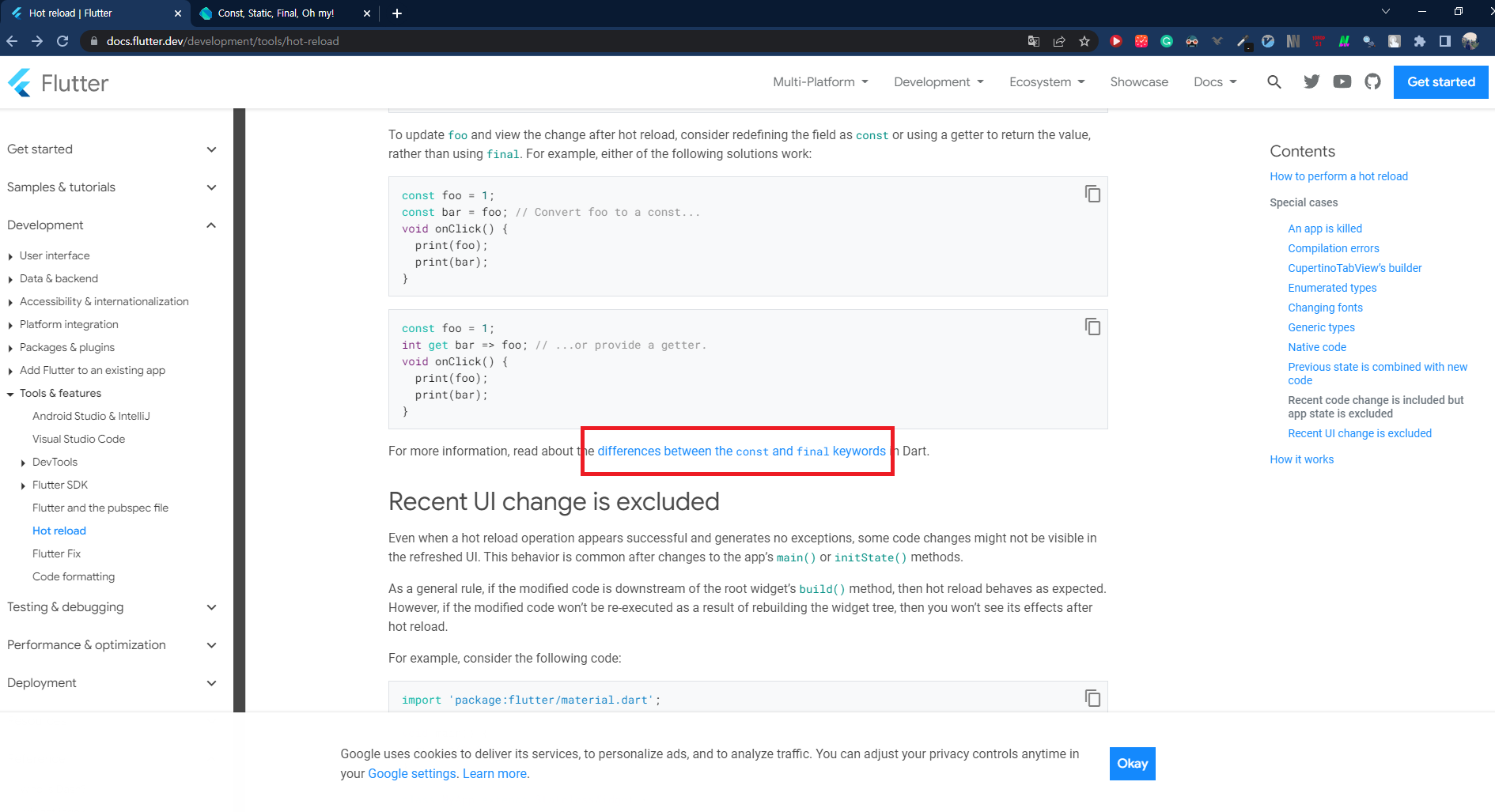Screen dimensions: 1495x812
Task: Toggle the browser side panel icon
Action: click(1445, 41)
